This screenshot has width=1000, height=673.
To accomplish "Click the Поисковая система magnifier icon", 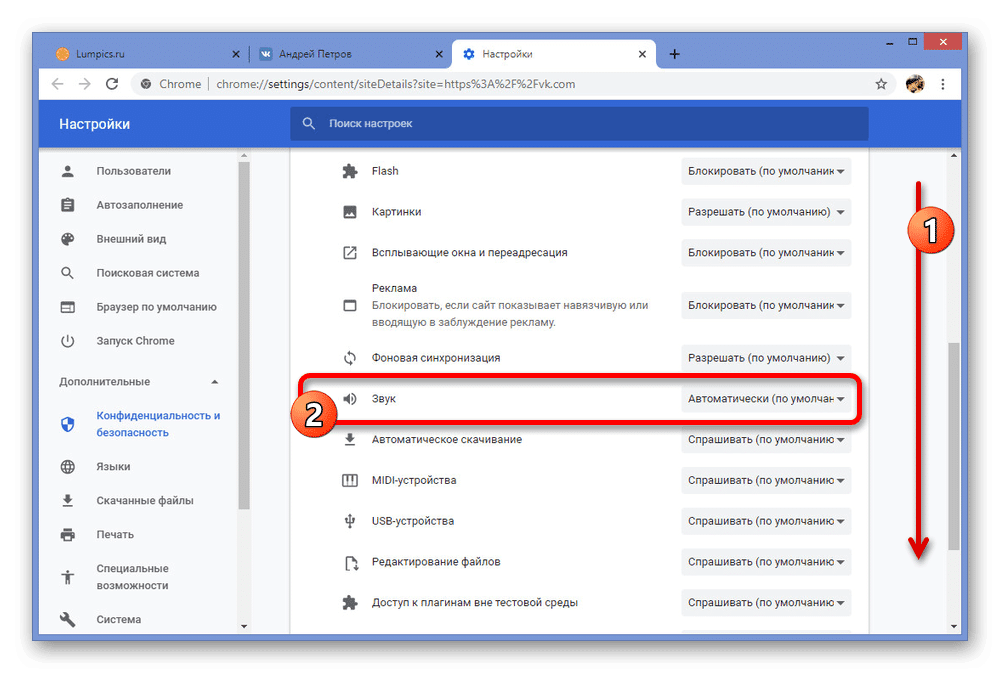I will point(68,273).
